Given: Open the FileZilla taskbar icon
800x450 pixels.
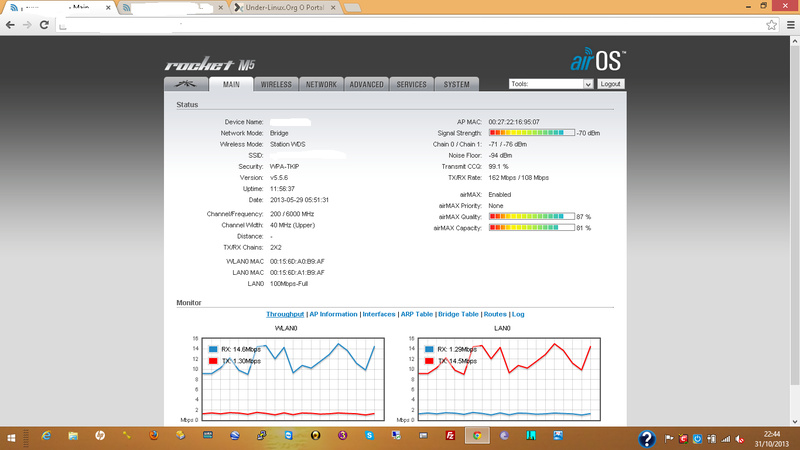Looking at the screenshot, I should 451,436.
